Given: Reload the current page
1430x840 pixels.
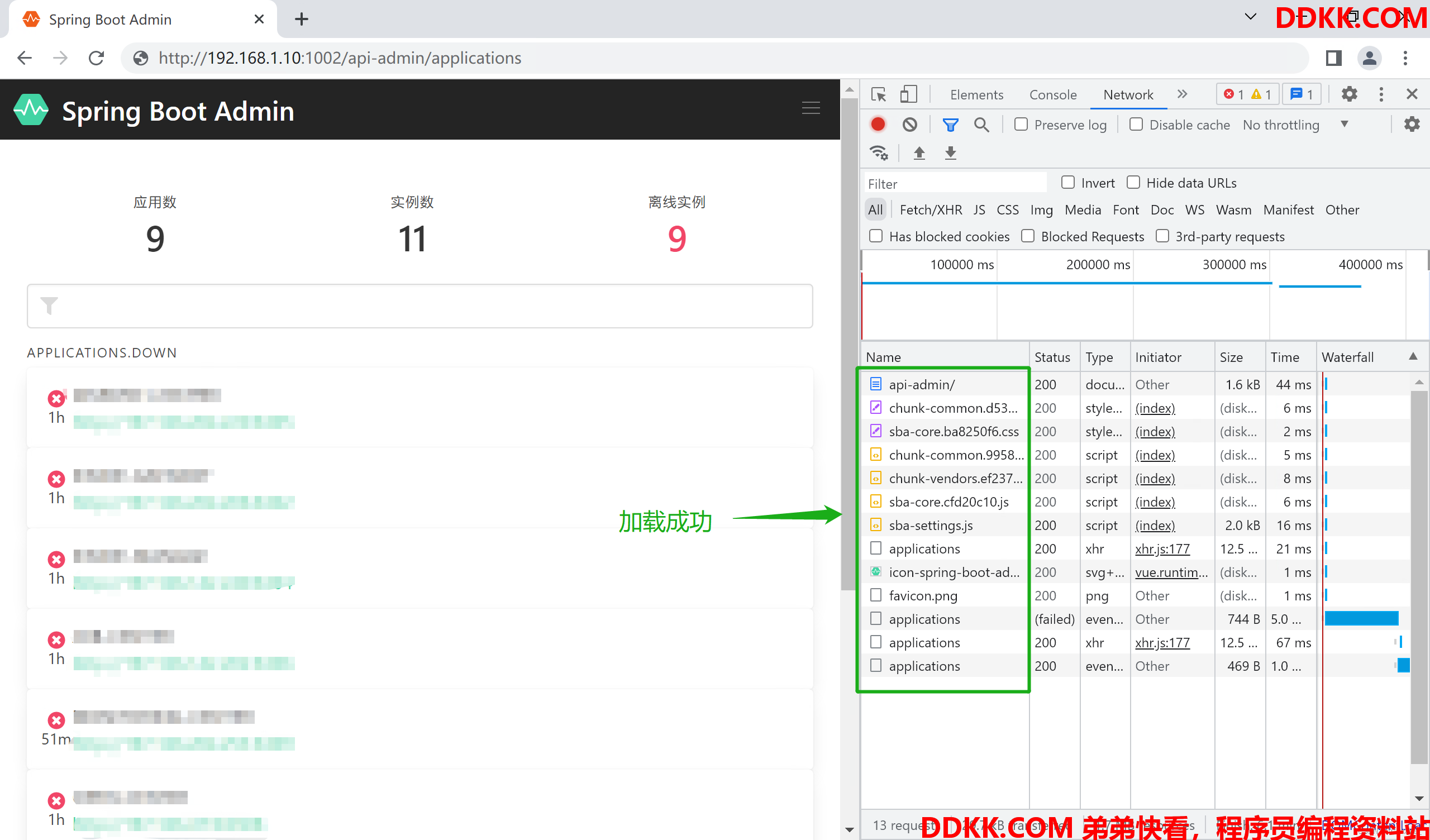Looking at the screenshot, I should (x=97, y=58).
